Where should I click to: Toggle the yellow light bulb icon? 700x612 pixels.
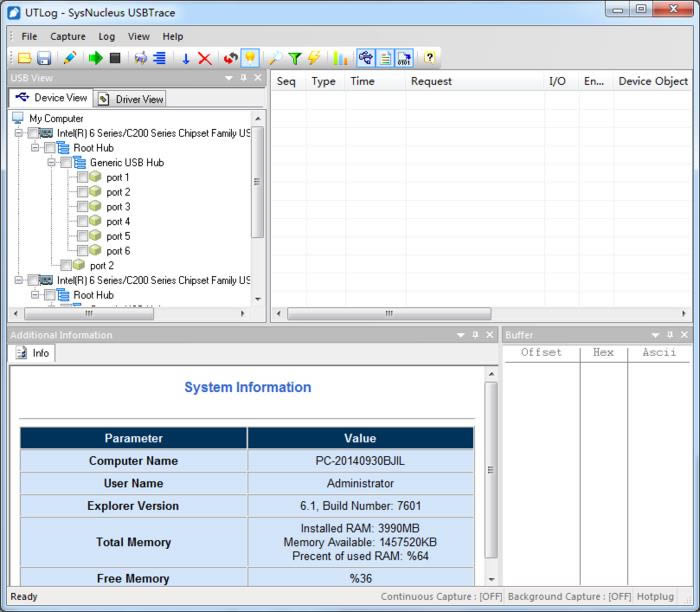pyautogui.click(x=250, y=58)
